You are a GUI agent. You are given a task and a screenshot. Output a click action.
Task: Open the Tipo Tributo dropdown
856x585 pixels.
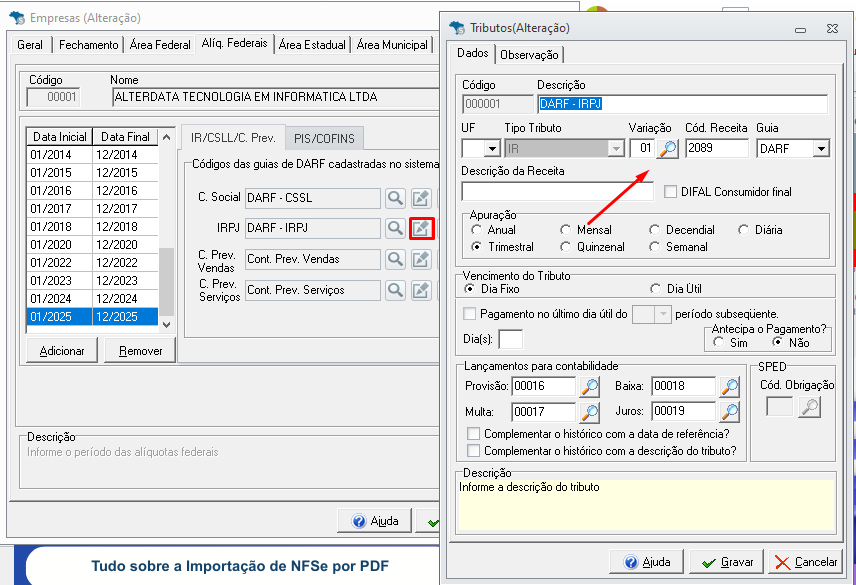[616, 148]
